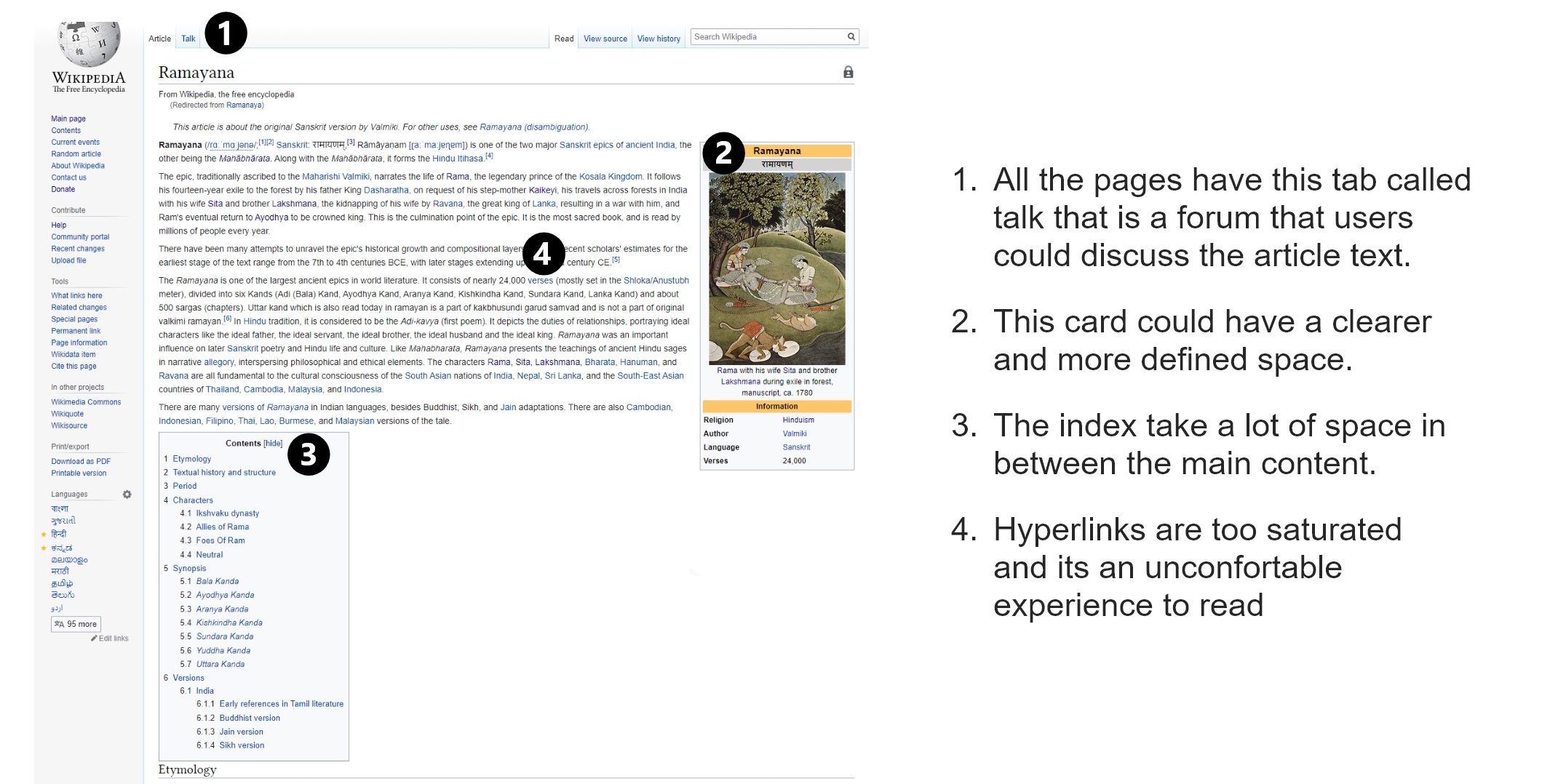Click the search magnifying glass icon
This screenshot has height=784, width=1566.
point(851,37)
